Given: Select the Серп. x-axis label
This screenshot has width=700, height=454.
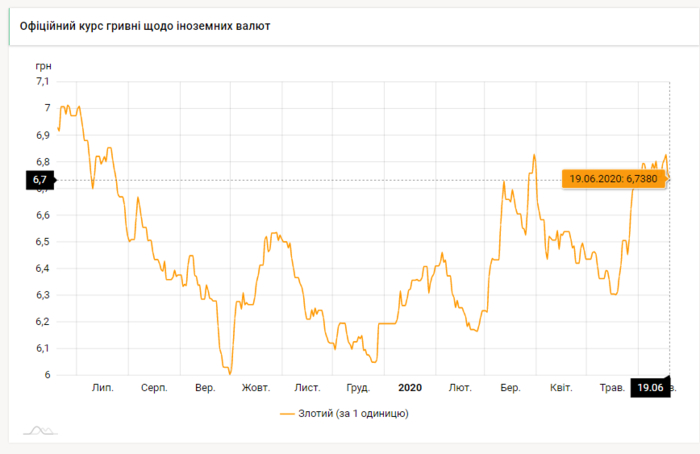Looking at the screenshot, I should (x=154, y=387).
